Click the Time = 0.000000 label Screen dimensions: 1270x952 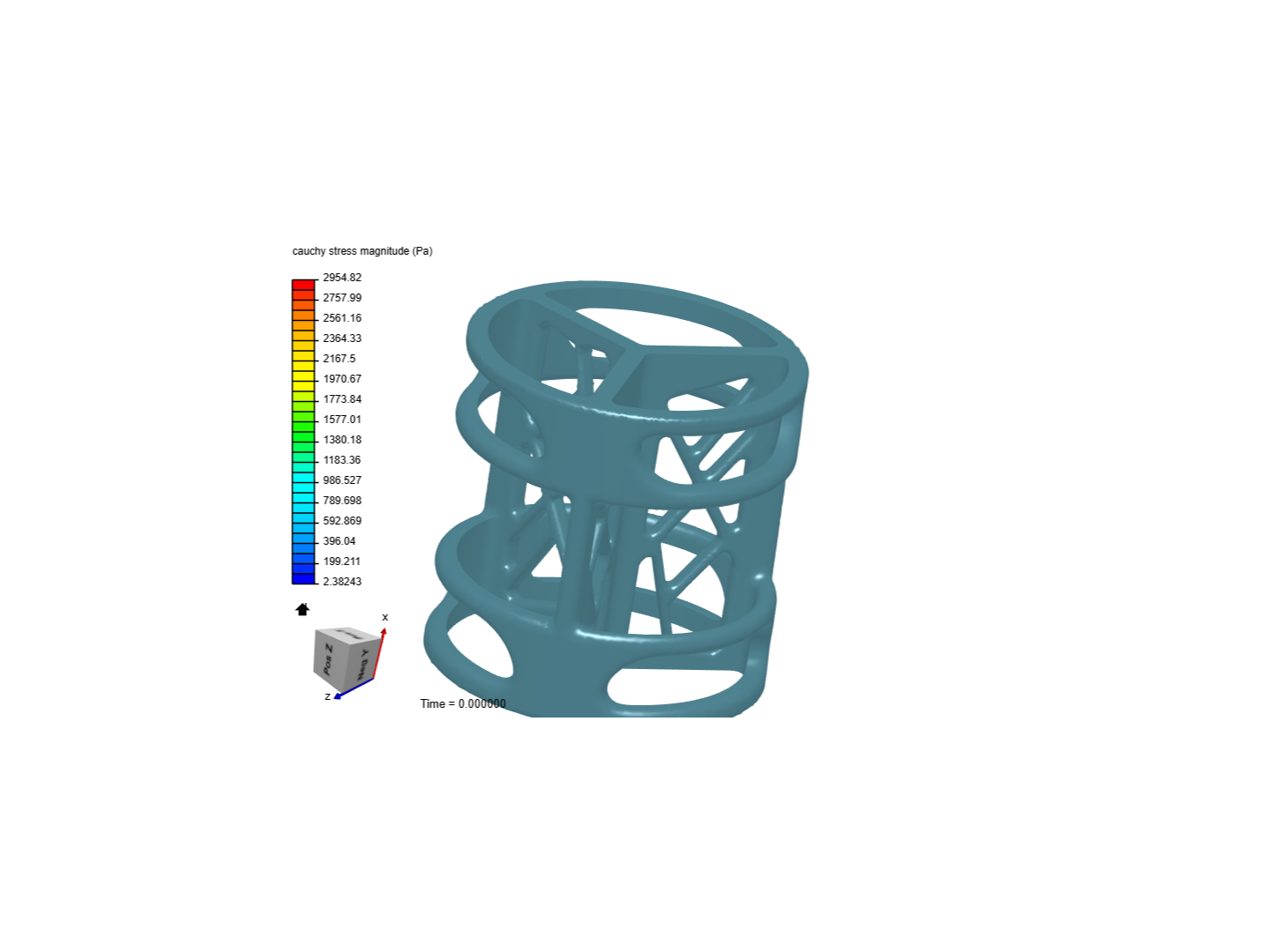463,703
